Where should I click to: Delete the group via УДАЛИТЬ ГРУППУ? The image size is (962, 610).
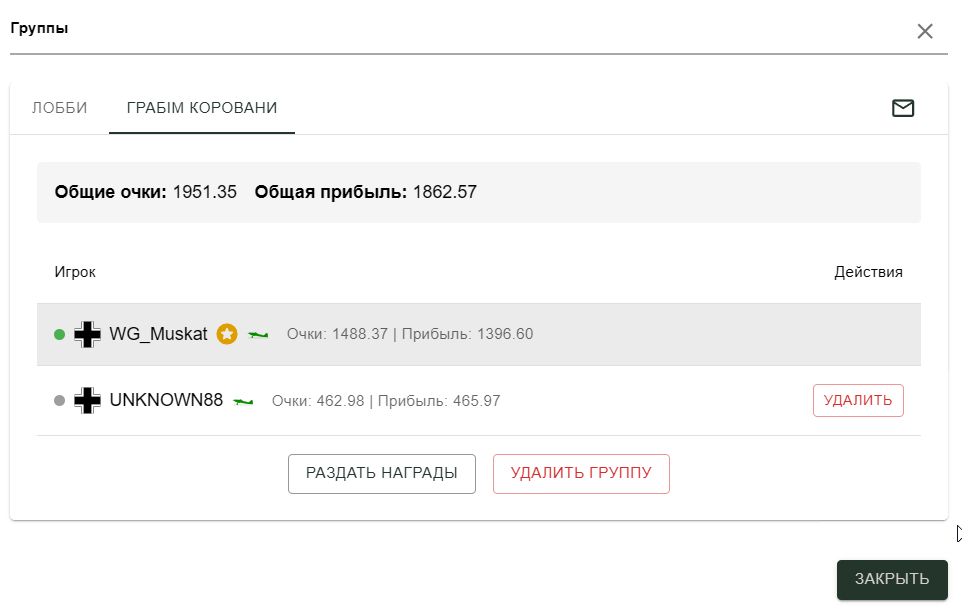point(581,473)
